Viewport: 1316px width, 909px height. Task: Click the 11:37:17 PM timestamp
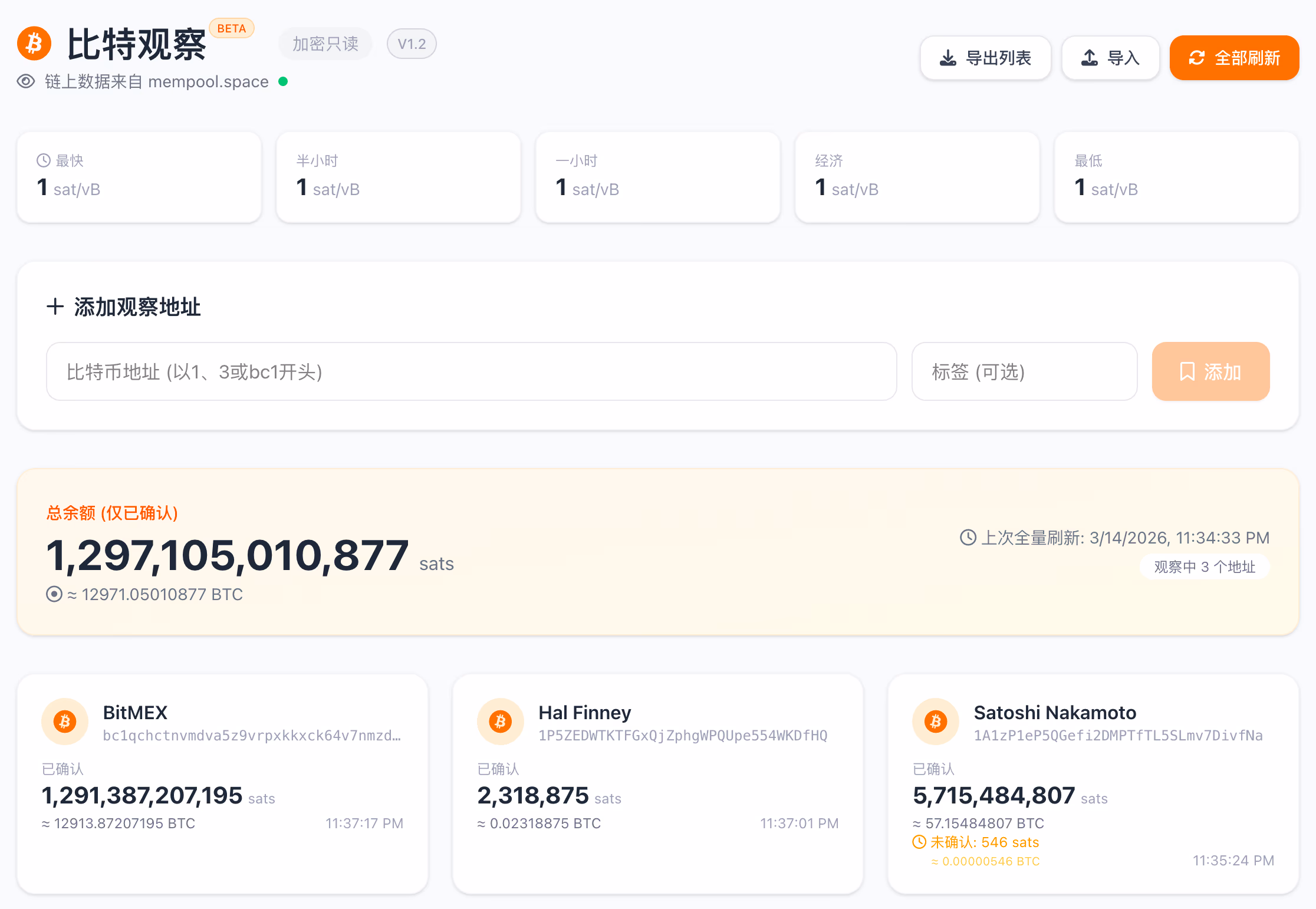click(x=364, y=824)
